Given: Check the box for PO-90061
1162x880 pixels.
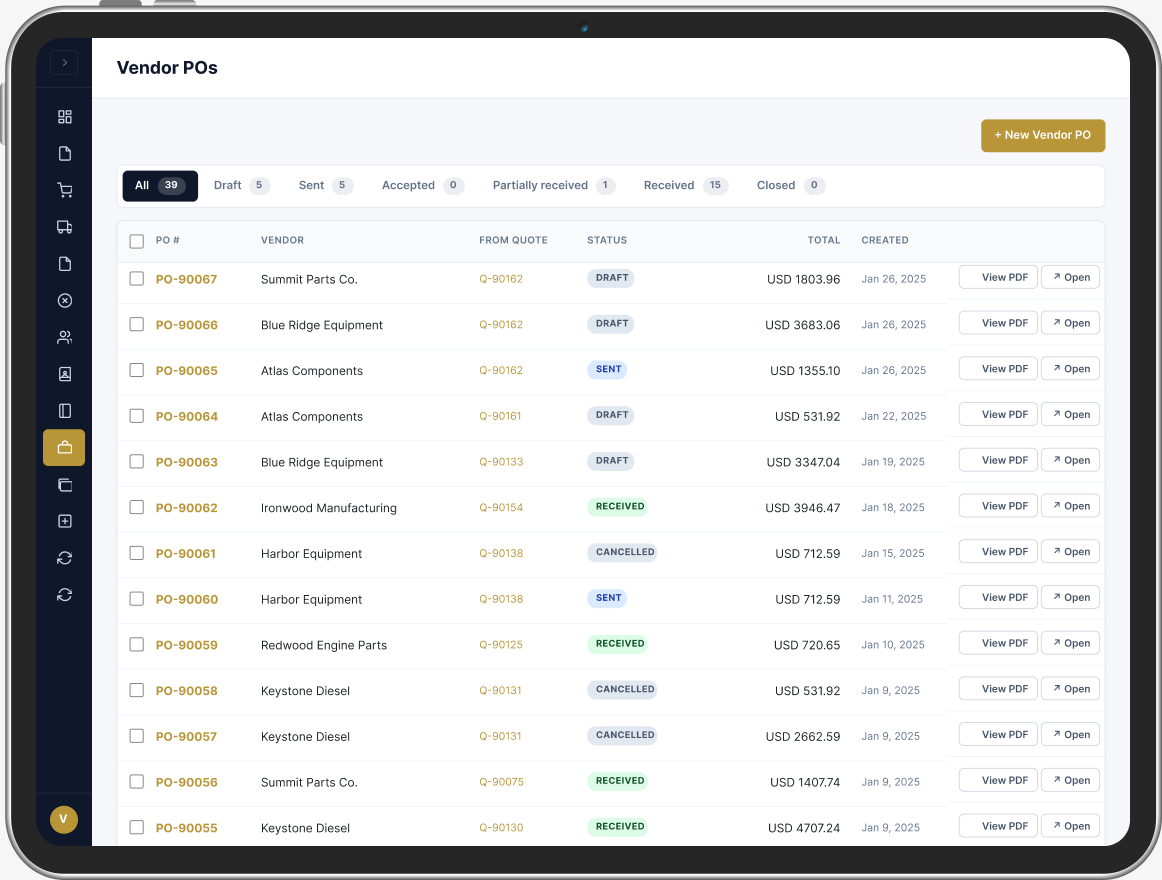Looking at the screenshot, I should pos(136,552).
